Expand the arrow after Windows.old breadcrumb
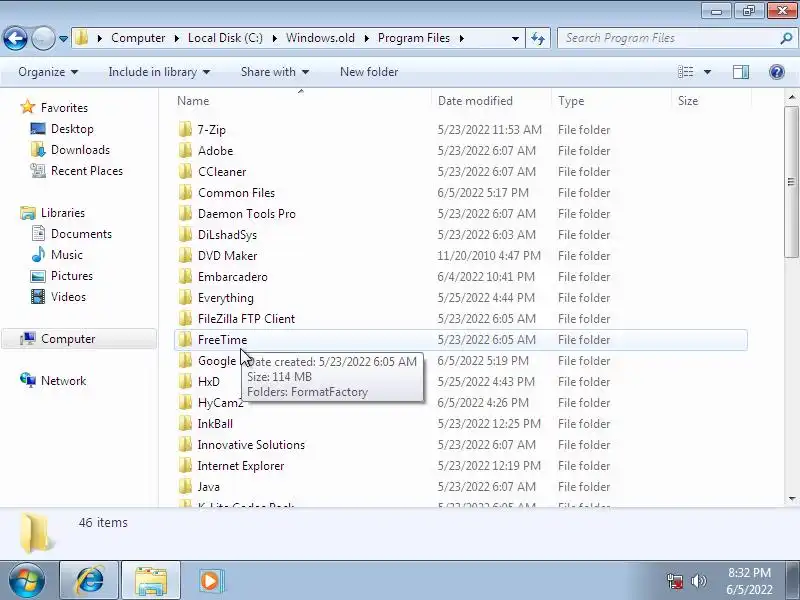The width and height of the screenshot is (800, 600). click(x=366, y=38)
